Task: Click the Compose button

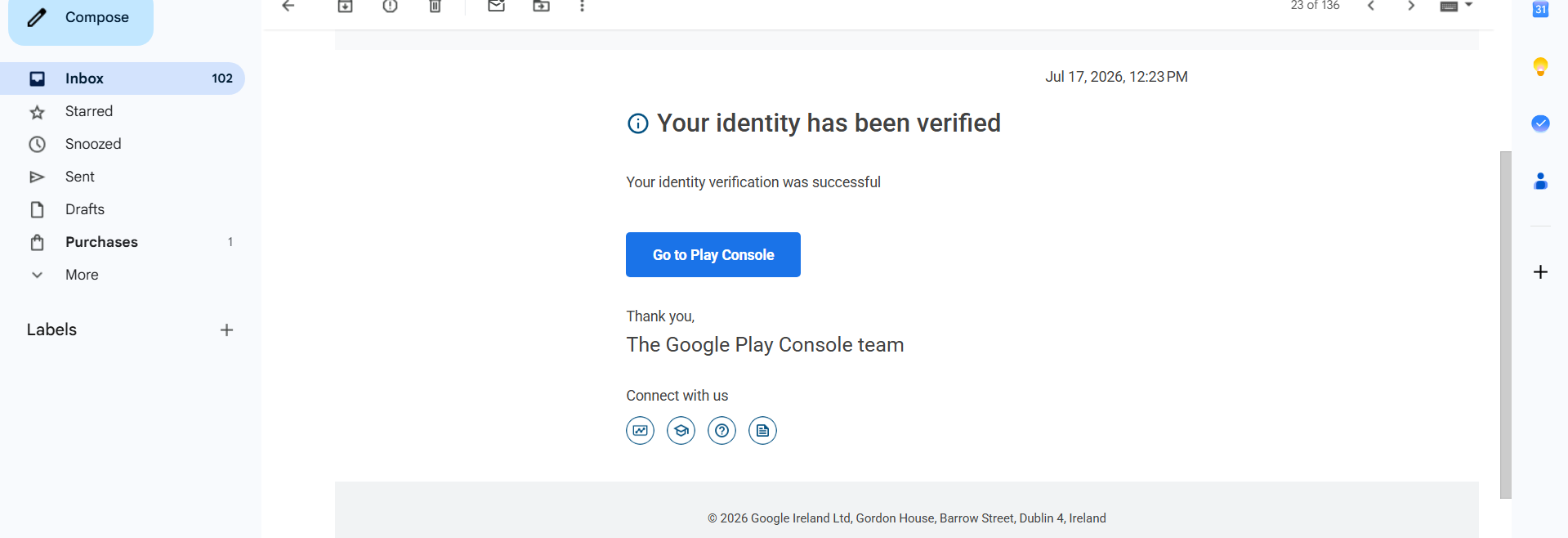Action: [x=80, y=18]
